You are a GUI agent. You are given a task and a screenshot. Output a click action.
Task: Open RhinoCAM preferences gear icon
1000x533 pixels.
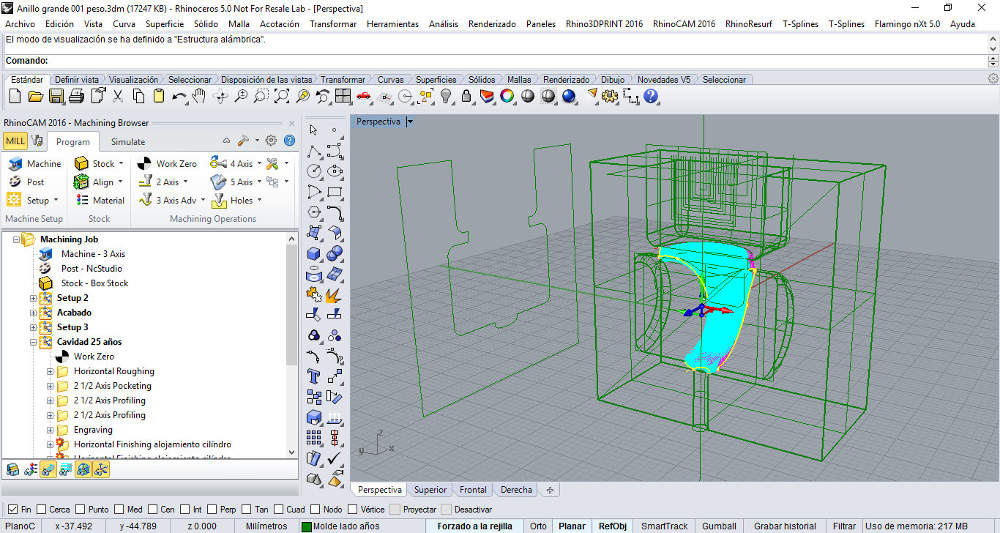click(x=271, y=141)
